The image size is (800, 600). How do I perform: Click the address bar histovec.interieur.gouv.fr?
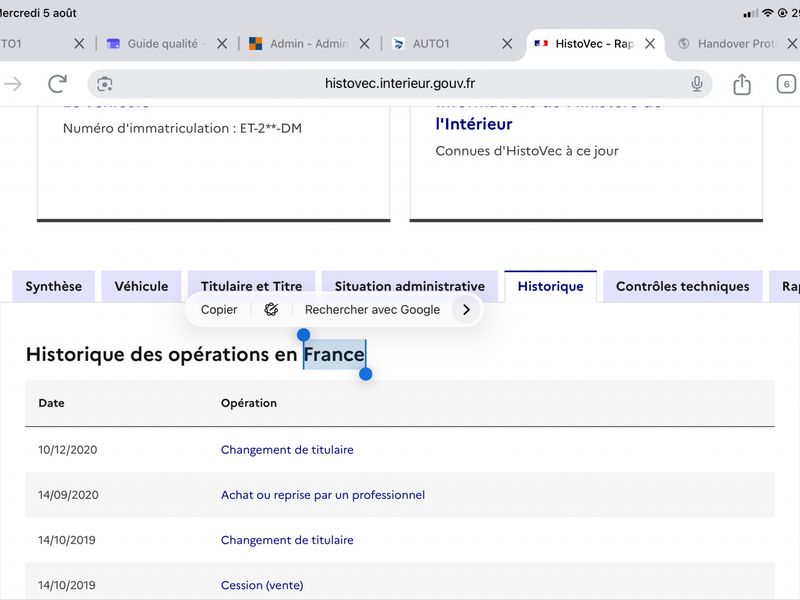pos(399,84)
